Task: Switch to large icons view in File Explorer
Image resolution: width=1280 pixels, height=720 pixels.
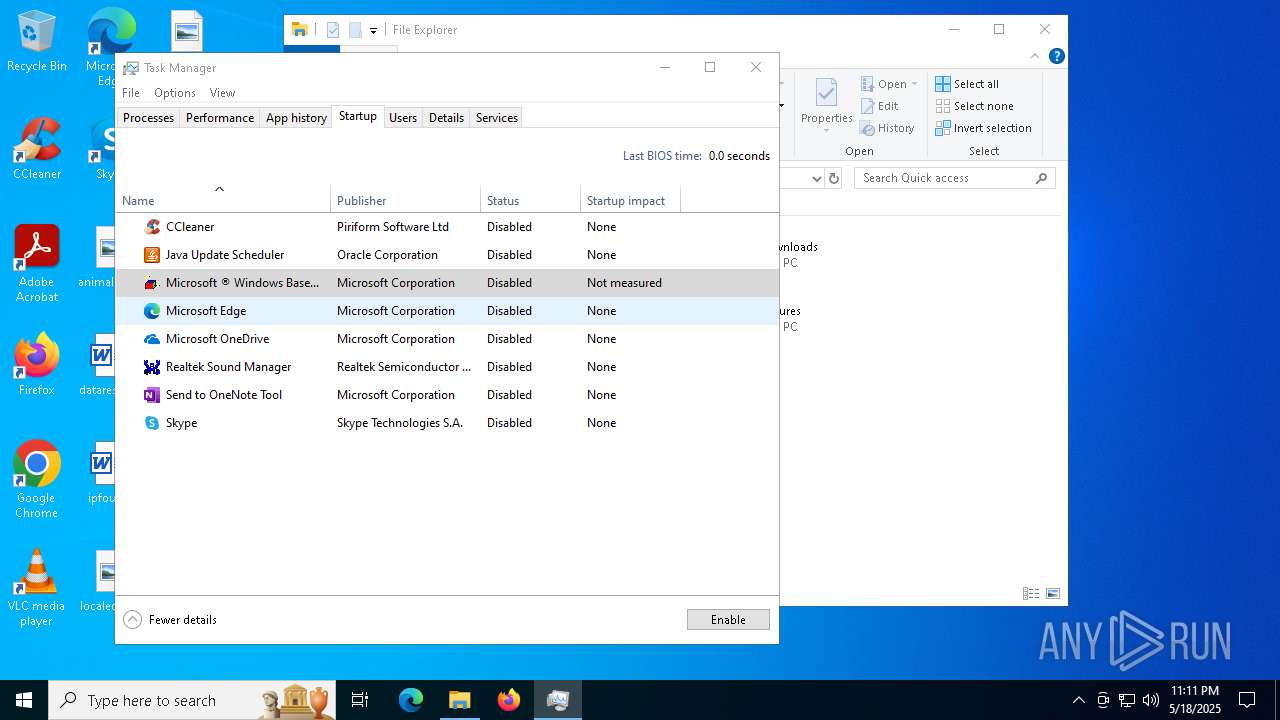Action: tap(1053, 593)
